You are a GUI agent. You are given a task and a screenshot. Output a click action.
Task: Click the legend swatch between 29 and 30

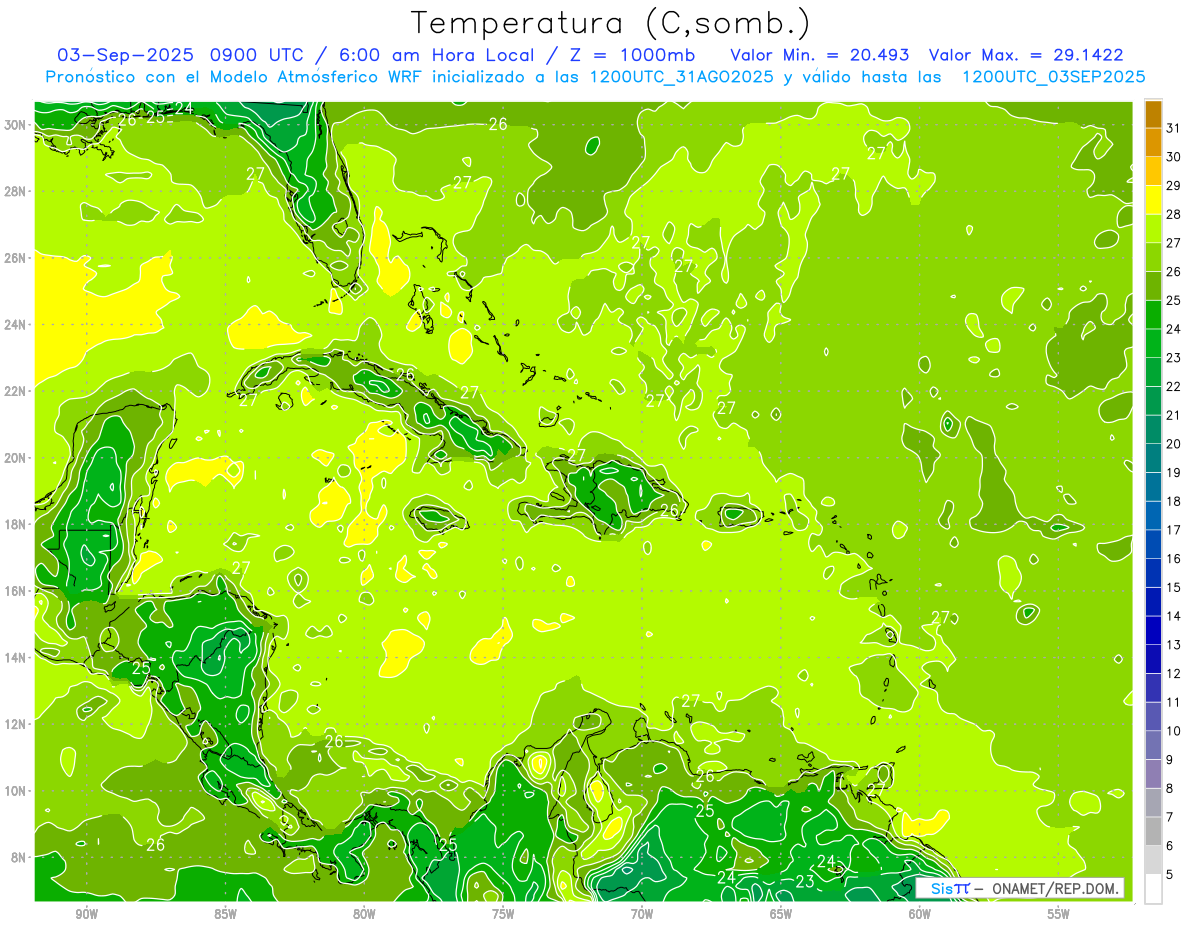pyautogui.click(x=1153, y=171)
